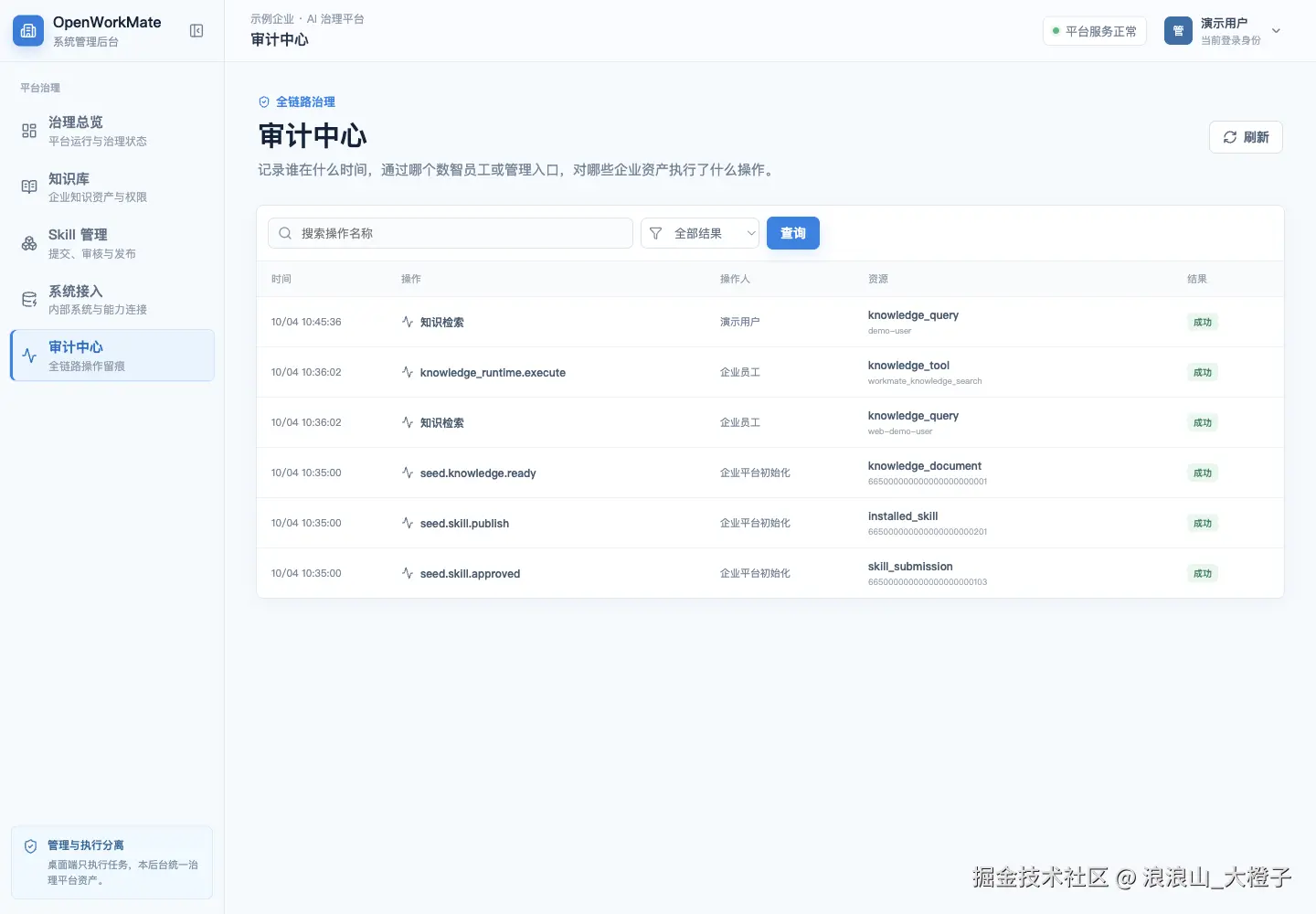This screenshot has height=914, width=1316.
Task: Click activity icon beside seed.skill.approved
Action: [408, 573]
